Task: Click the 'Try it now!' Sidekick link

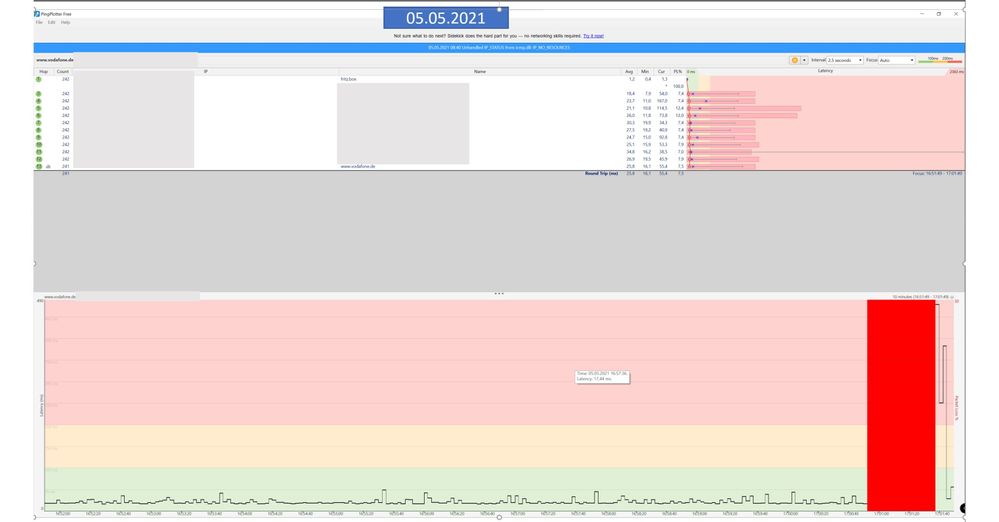Action: click(x=593, y=36)
